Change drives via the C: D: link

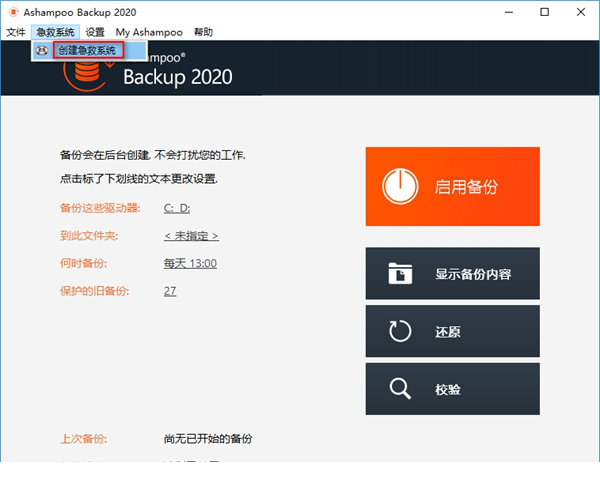[x=177, y=208]
